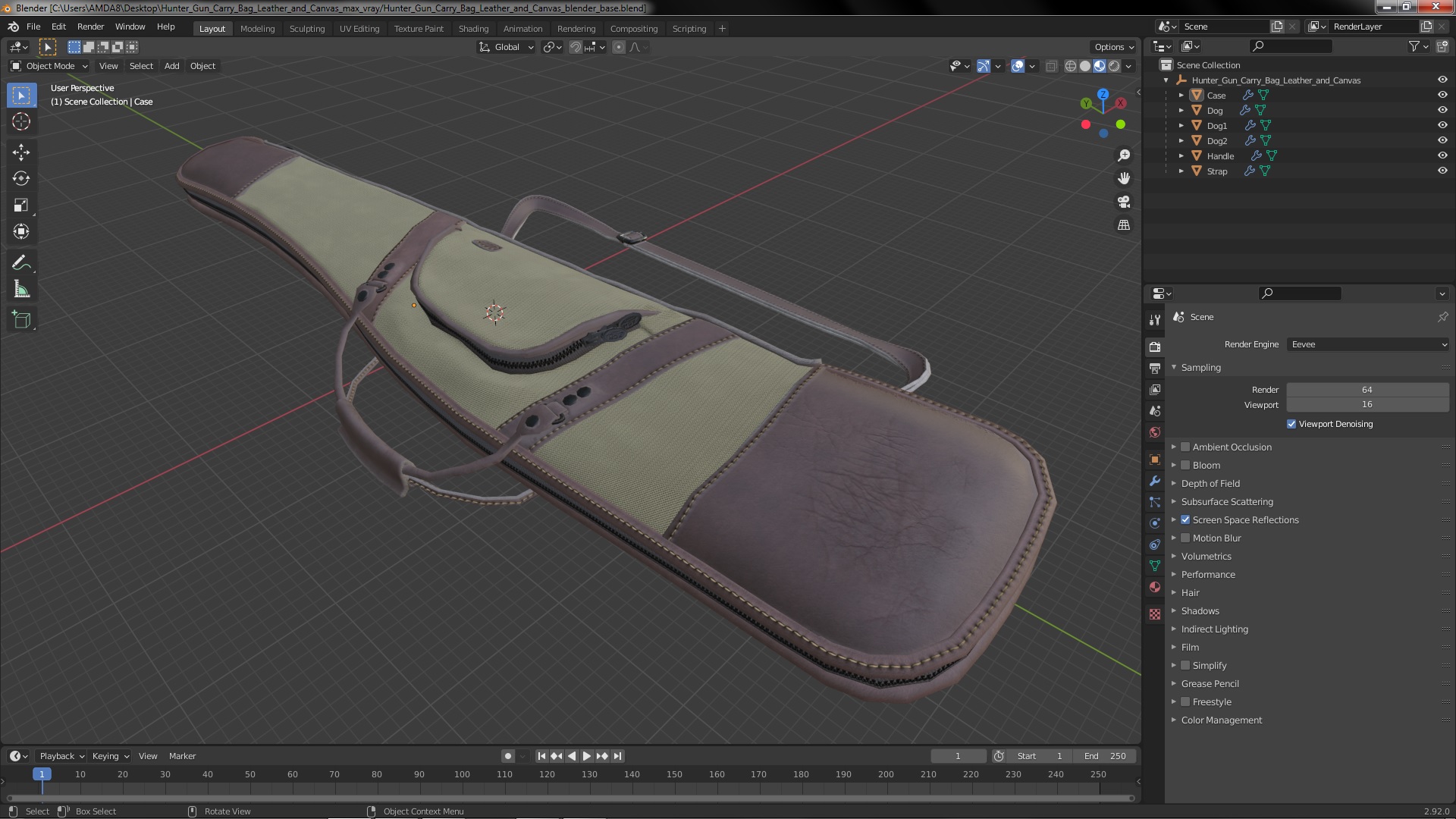This screenshot has width=1456, height=819.
Task: Click the pan view hand icon
Action: [x=1124, y=178]
